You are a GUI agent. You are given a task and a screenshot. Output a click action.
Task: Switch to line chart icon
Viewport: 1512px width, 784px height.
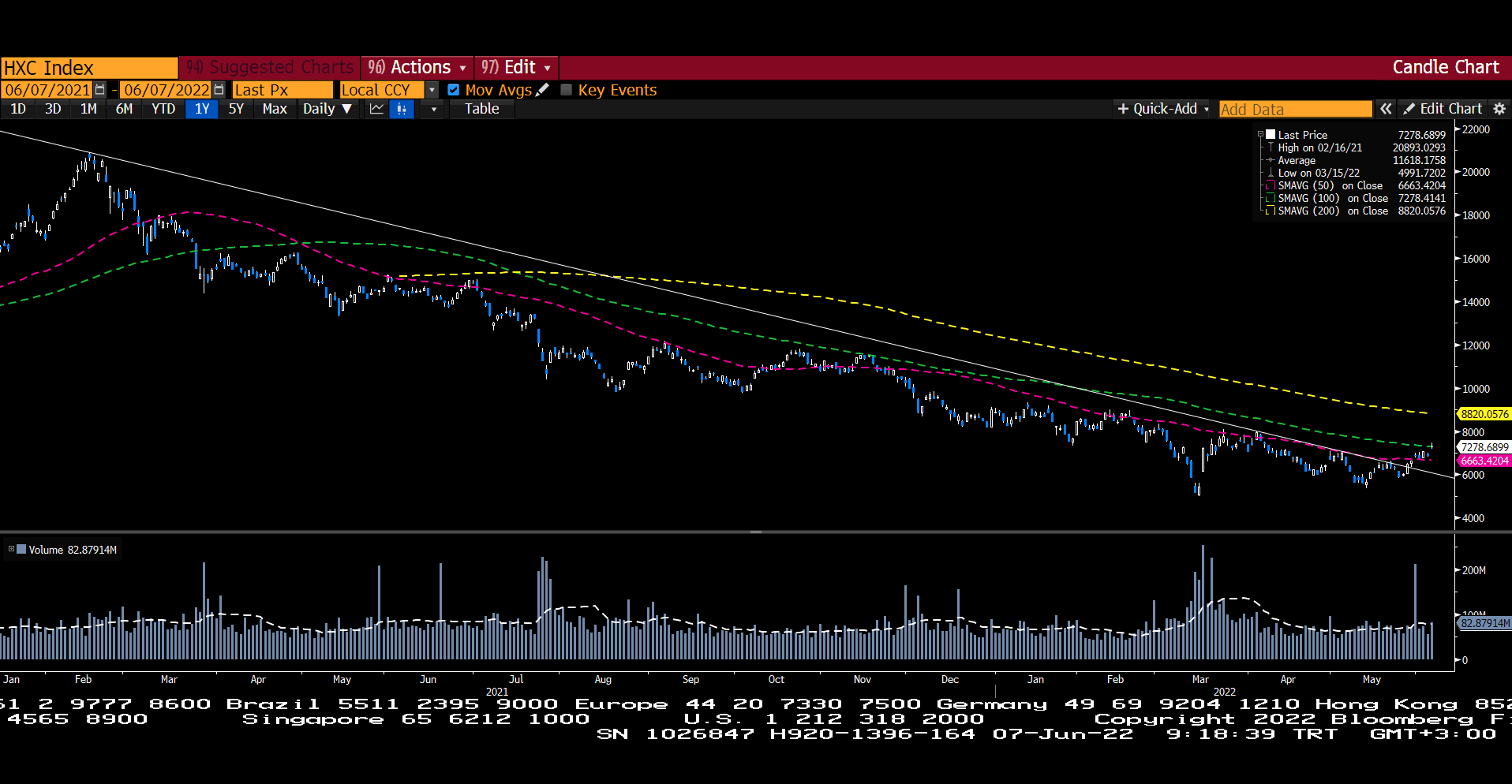[x=376, y=109]
